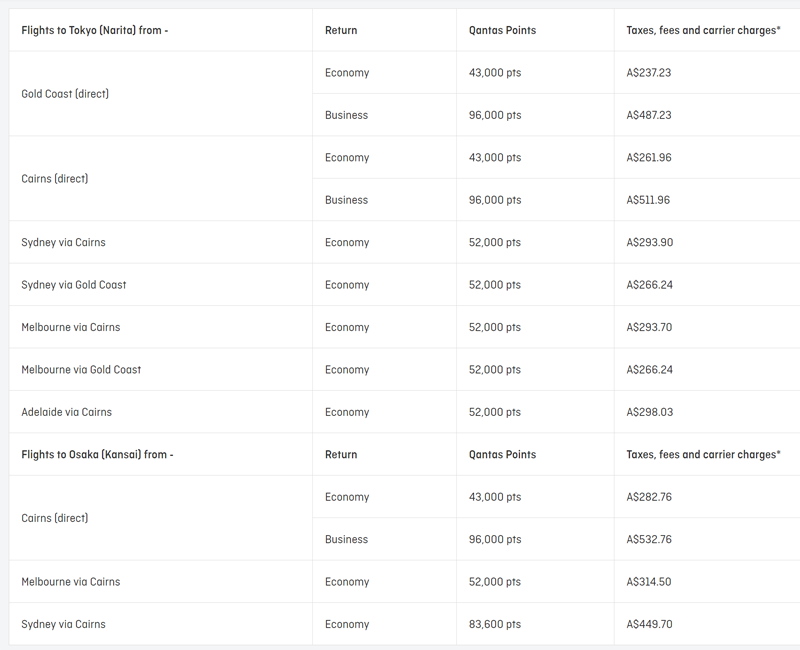The height and width of the screenshot is (650, 800).
Task: Select Melbourne via Gold Coast route
Action: coord(81,370)
